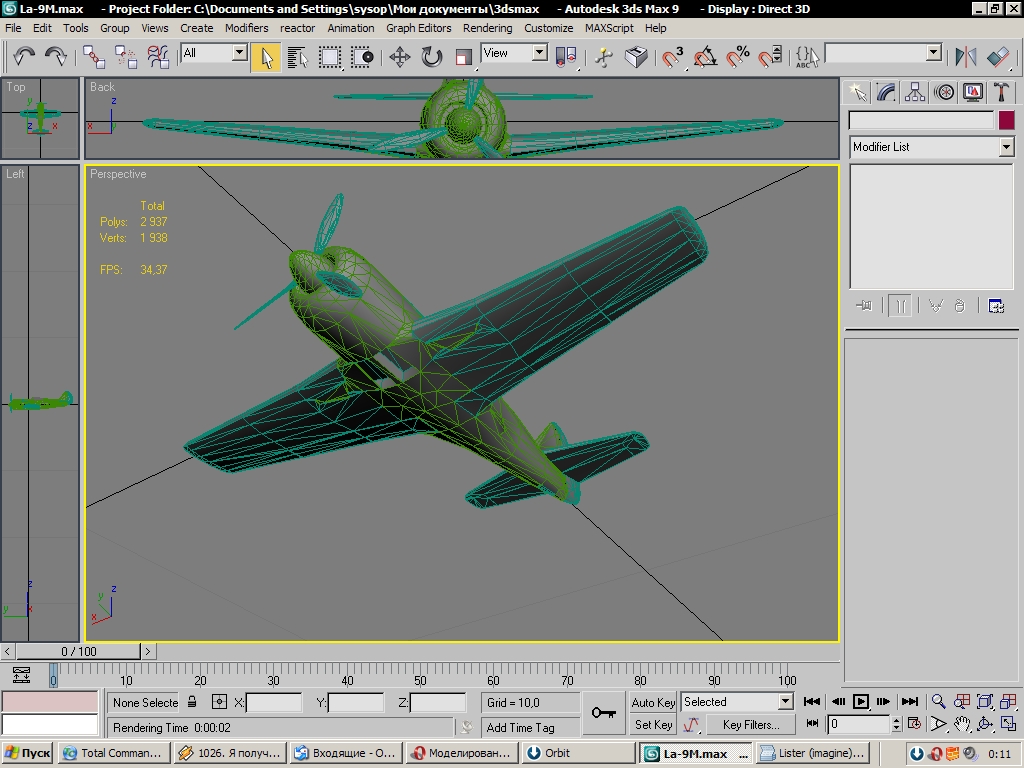Open the reference coordinate 'View' dropdown
The height and width of the screenshot is (768, 1024).
tap(539, 53)
